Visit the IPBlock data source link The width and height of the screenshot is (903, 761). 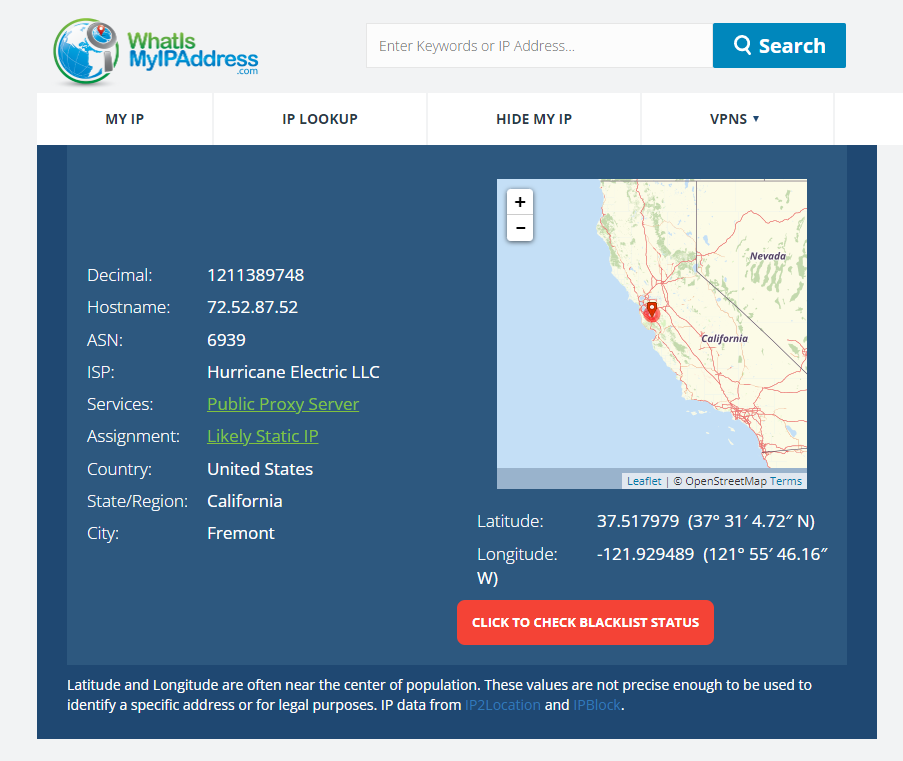point(596,705)
